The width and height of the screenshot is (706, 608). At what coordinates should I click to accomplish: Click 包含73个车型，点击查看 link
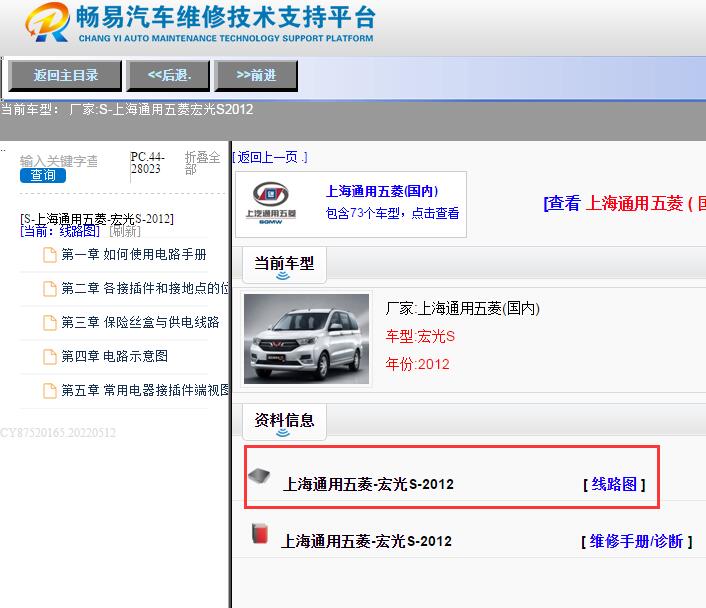(392, 213)
